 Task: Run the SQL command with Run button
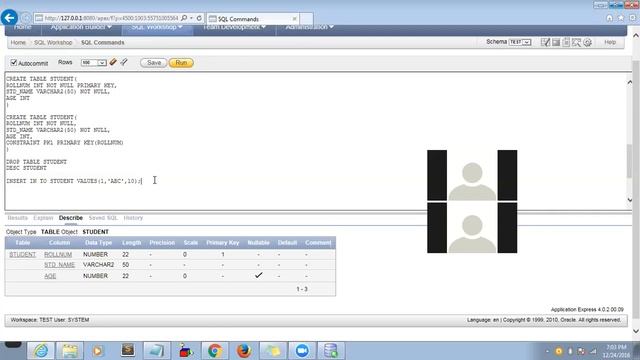(181, 63)
